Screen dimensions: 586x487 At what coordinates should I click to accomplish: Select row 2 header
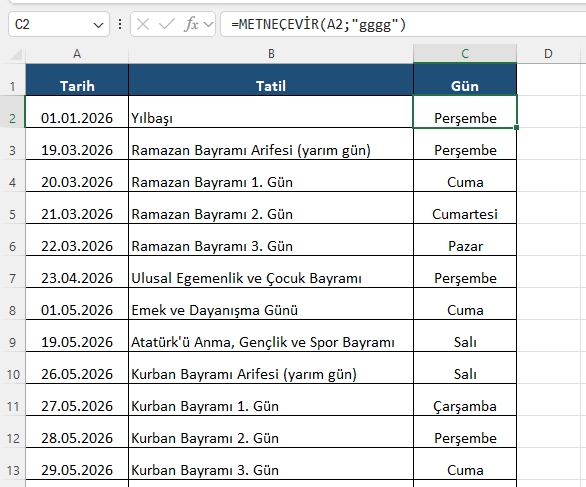[13, 112]
